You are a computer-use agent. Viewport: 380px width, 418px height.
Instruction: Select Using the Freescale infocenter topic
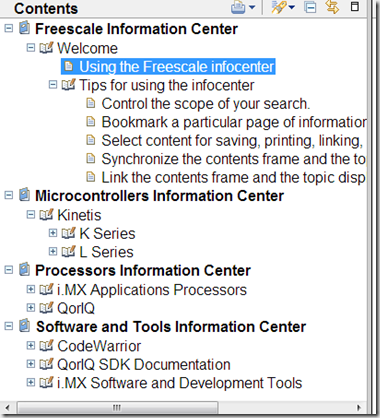176,67
